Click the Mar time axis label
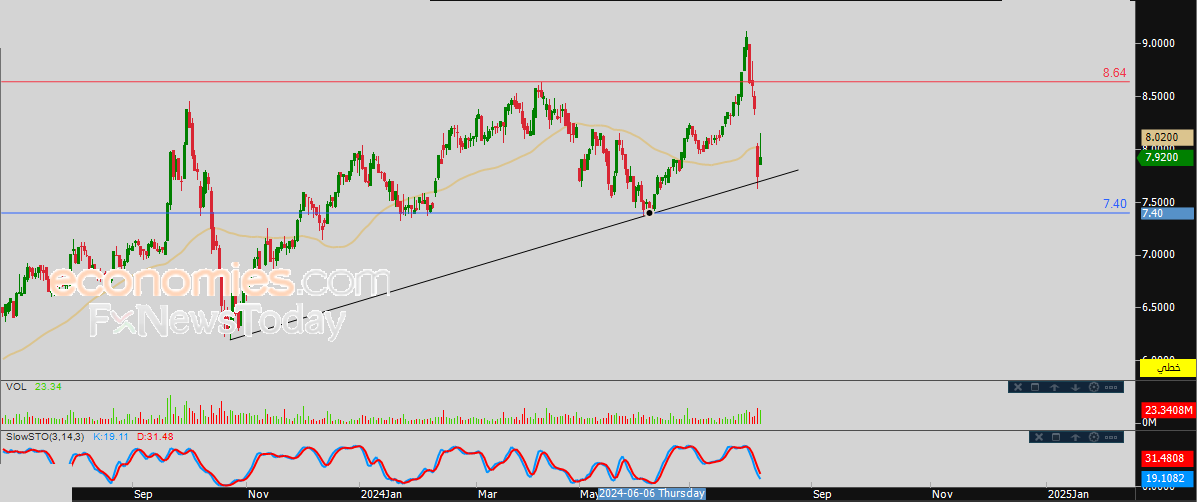Viewport: 1197px width, 502px height. (487, 494)
